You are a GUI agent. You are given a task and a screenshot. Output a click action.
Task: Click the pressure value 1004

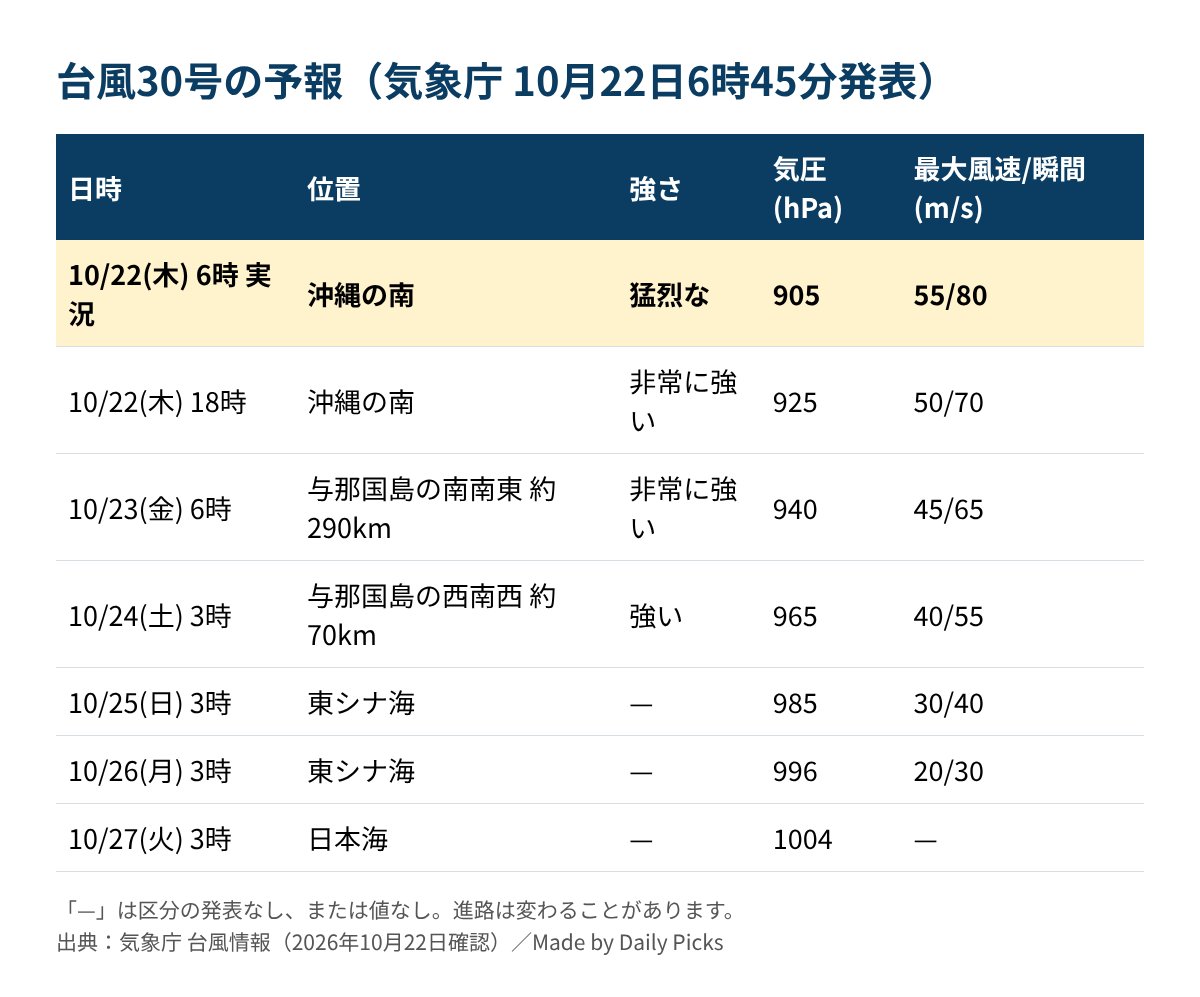(802, 838)
